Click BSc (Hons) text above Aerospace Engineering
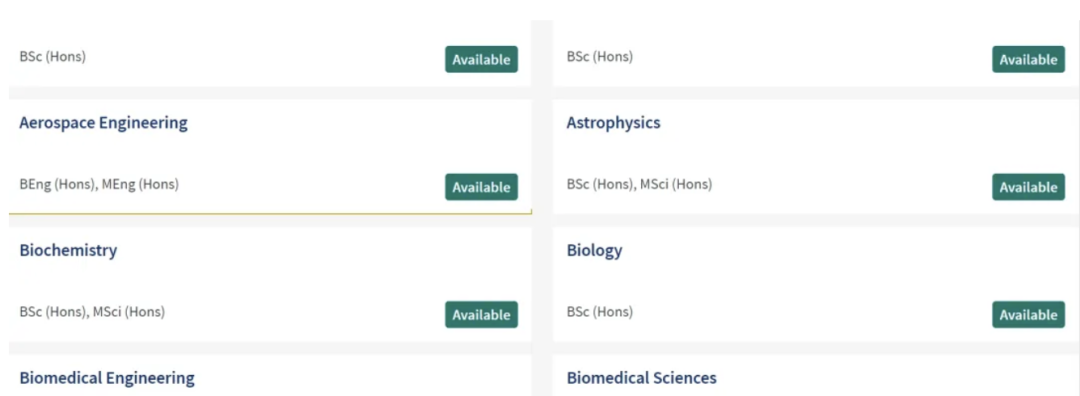 click(52, 56)
